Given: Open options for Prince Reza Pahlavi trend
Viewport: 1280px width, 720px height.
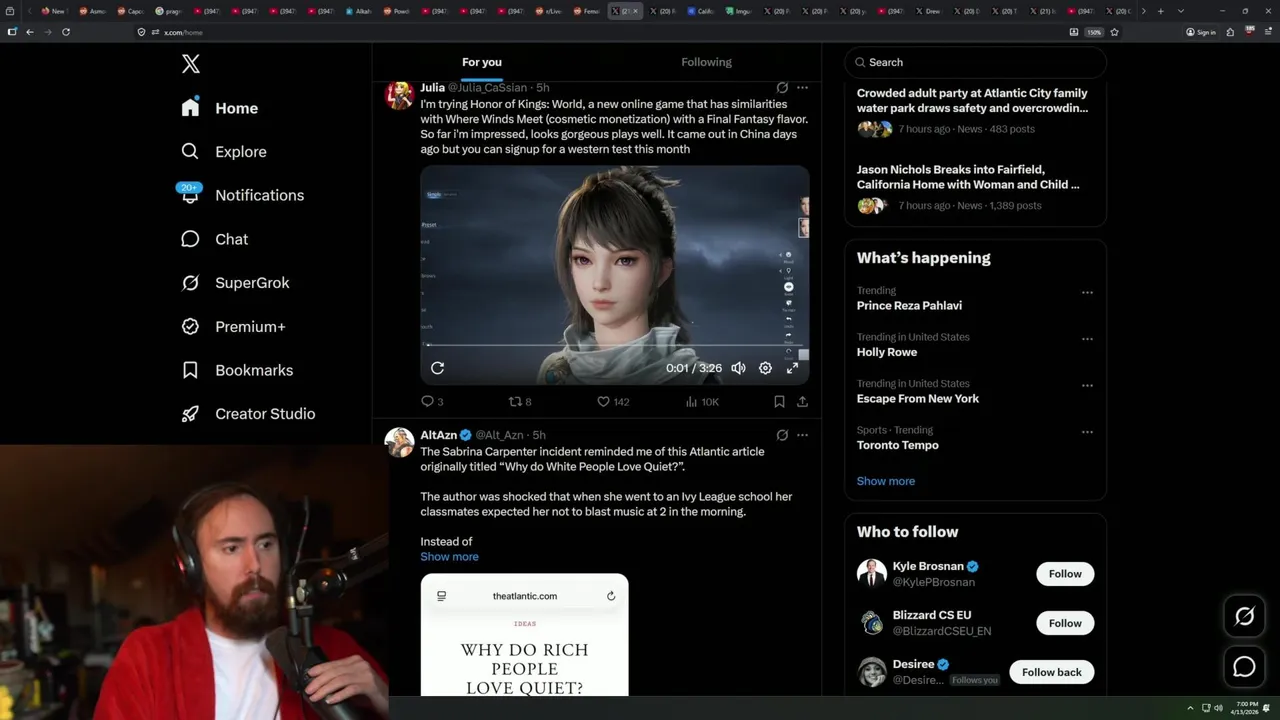Looking at the screenshot, I should [1087, 293].
